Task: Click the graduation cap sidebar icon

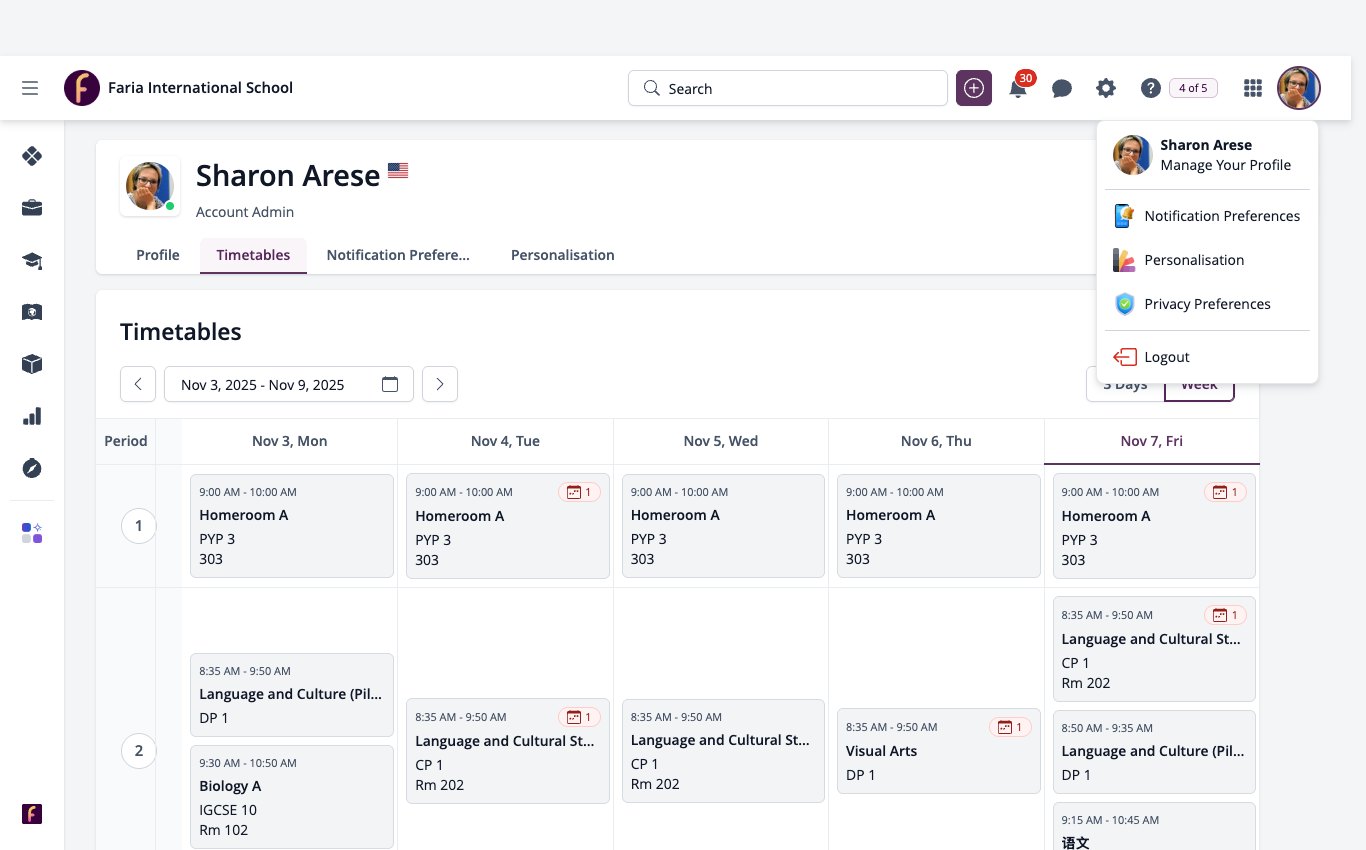Action: (x=32, y=260)
